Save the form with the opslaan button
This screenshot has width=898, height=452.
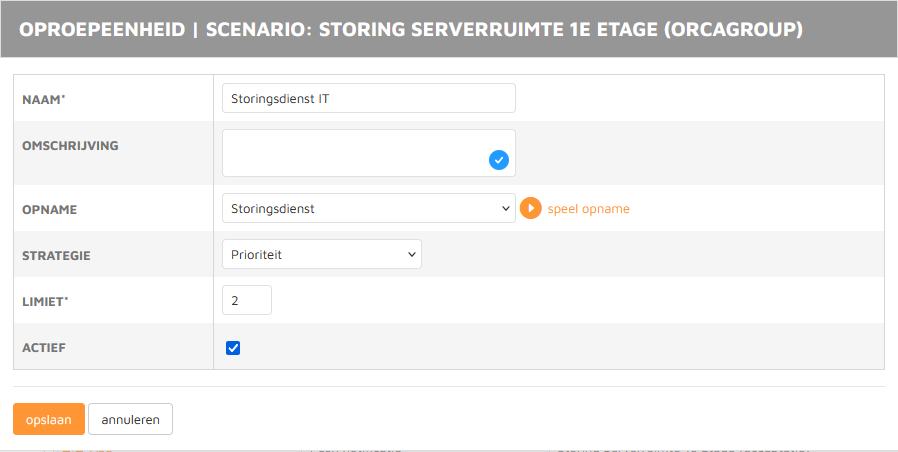(49, 420)
